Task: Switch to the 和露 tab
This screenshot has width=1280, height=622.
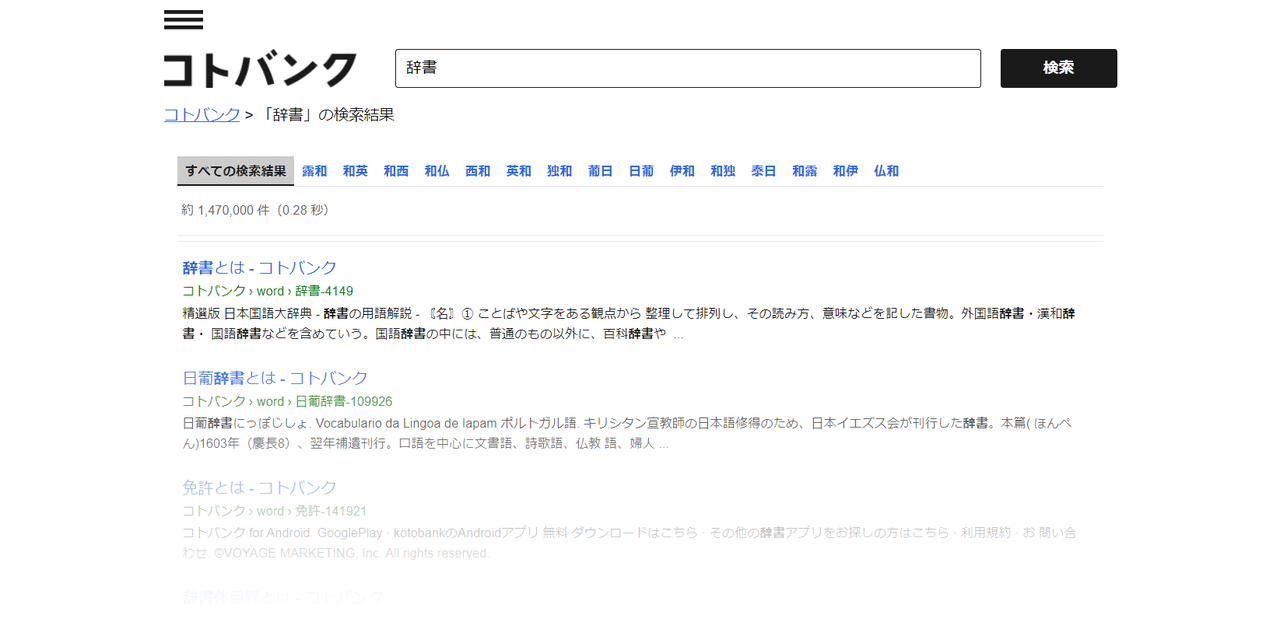Action: coord(805,171)
